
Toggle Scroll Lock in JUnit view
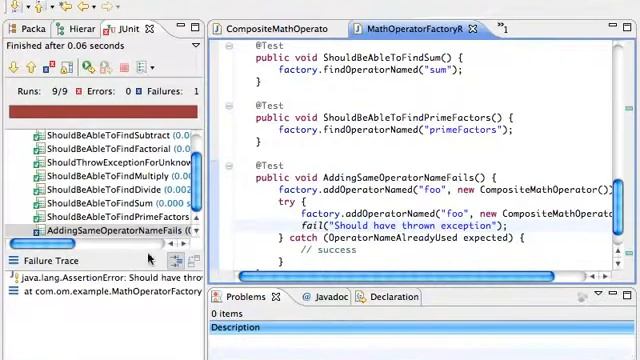pyautogui.click(x=67, y=68)
